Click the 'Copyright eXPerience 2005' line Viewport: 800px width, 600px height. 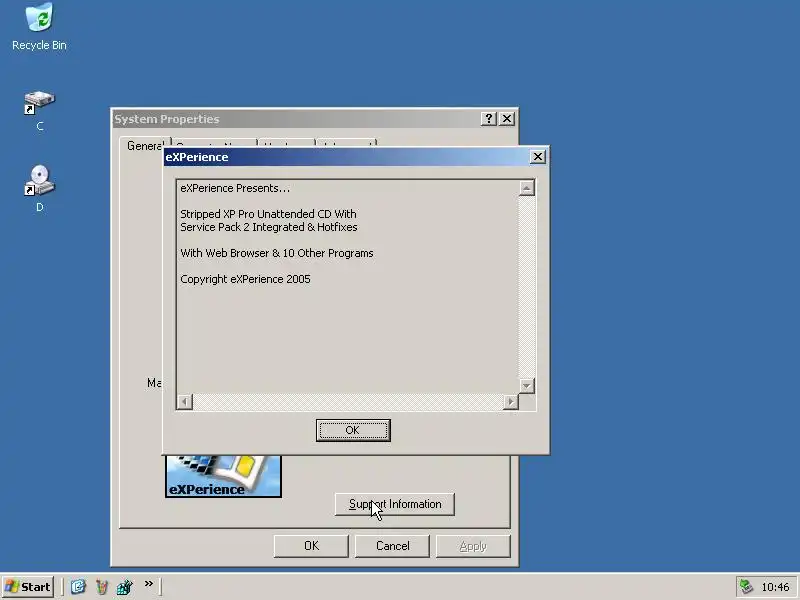click(x=245, y=279)
